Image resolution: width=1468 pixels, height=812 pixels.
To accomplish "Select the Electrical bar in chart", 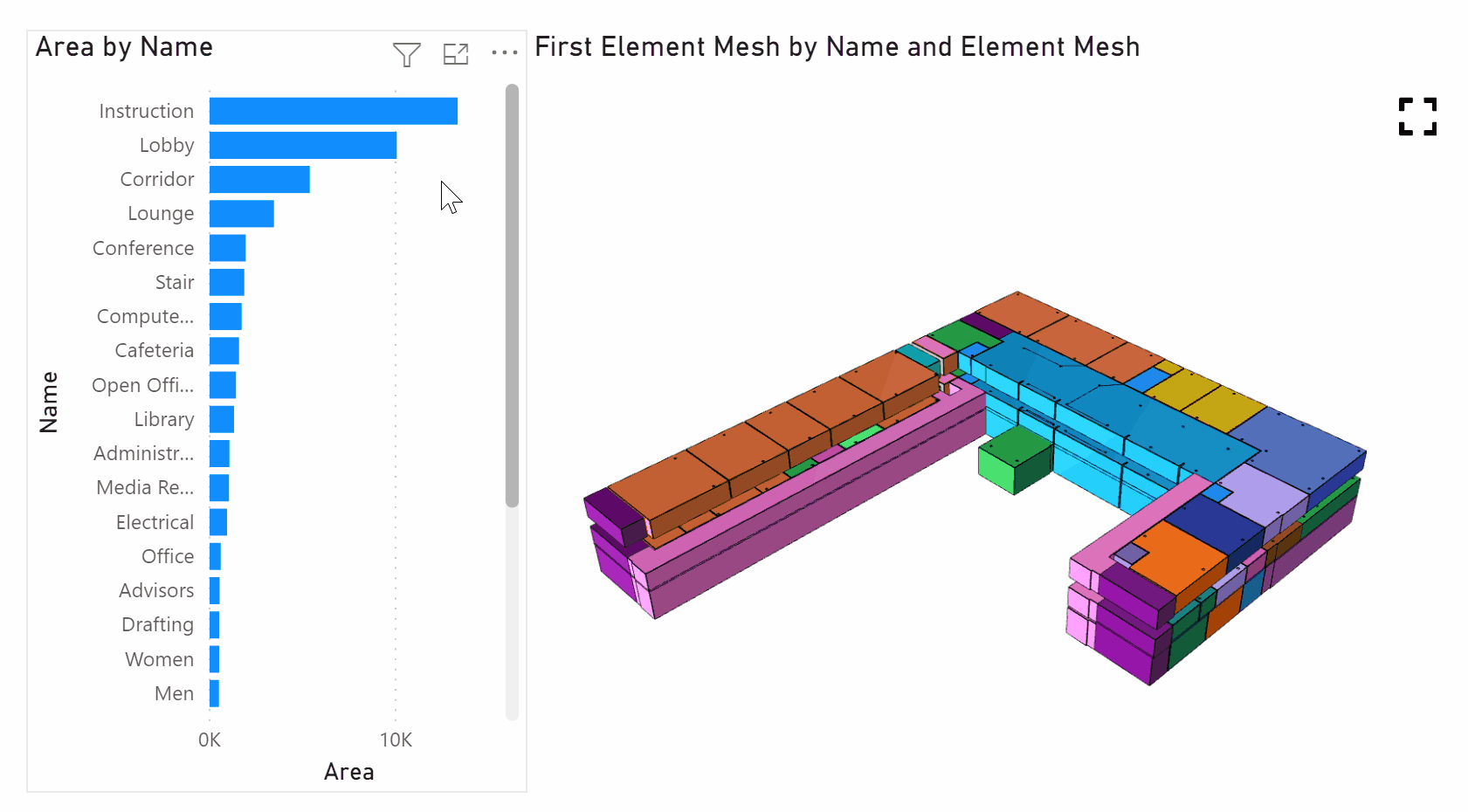I will [218, 522].
